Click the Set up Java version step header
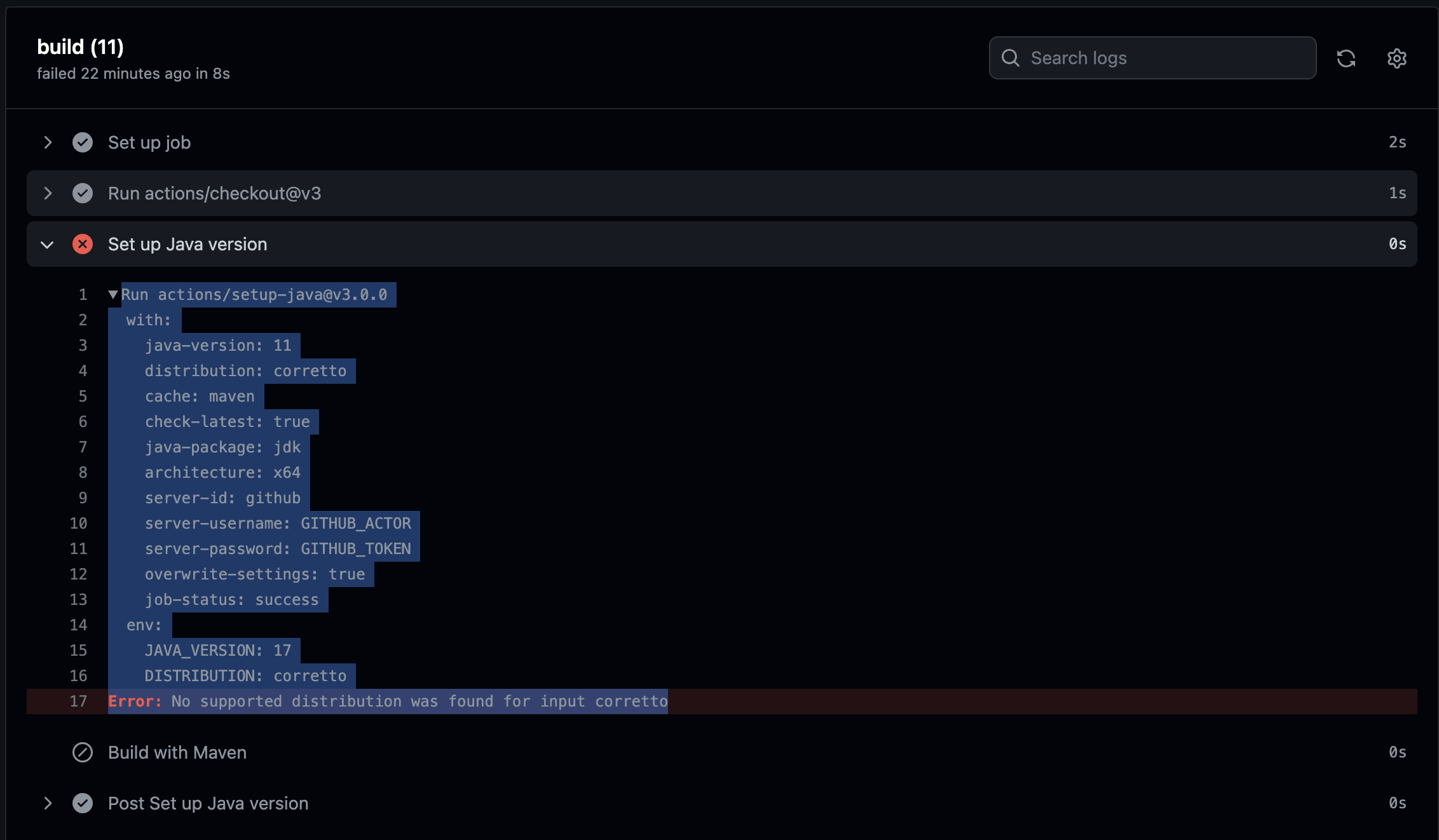1439x840 pixels. pyautogui.click(x=187, y=244)
